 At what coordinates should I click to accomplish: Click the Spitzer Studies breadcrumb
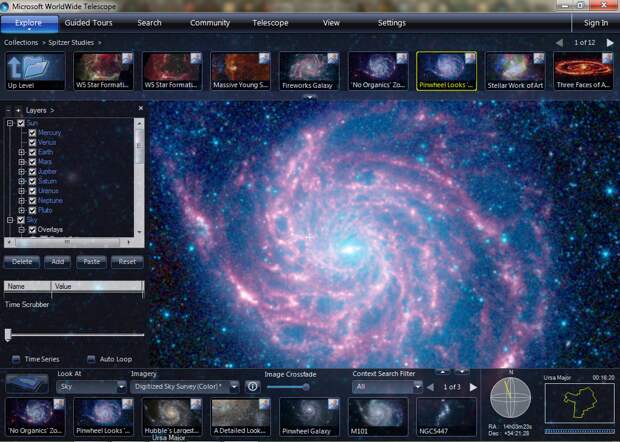(71, 42)
